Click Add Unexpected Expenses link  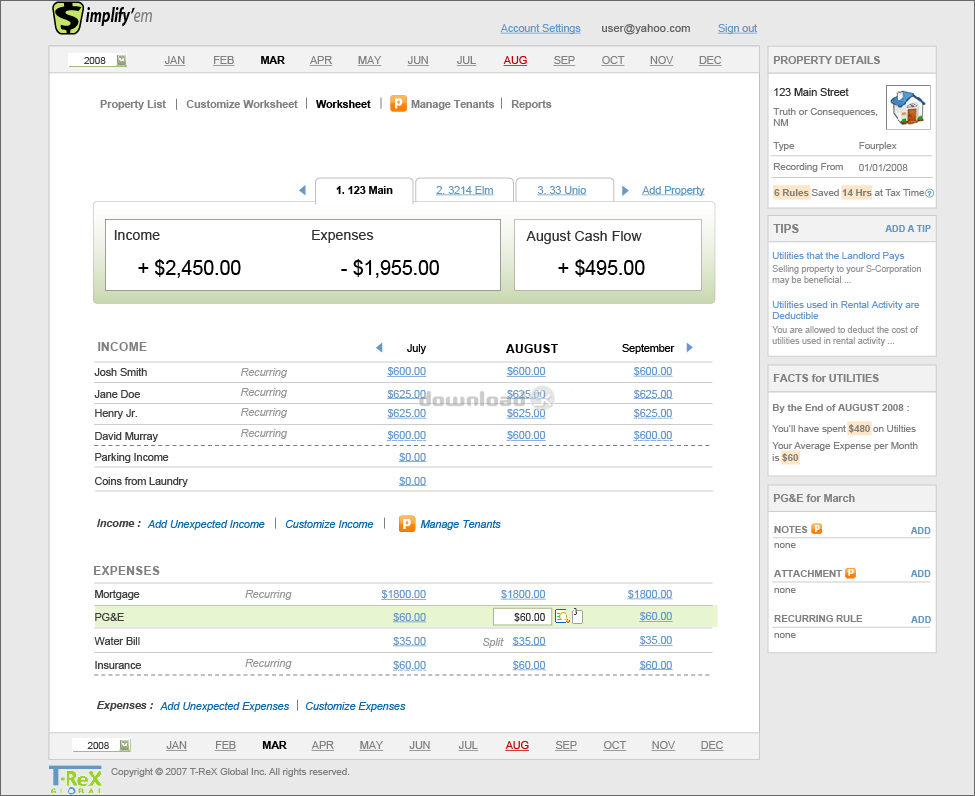coord(225,706)
